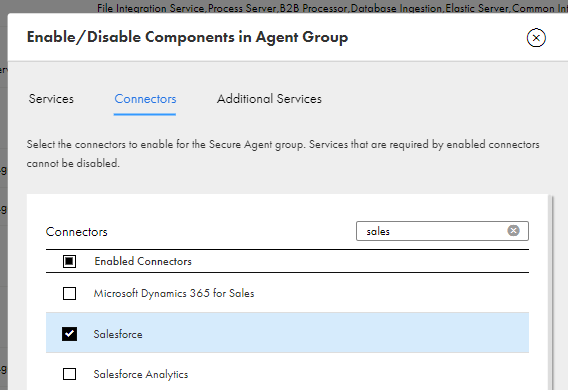Close the Enable/Disable Components dialog
Image resolution: width=568 pixels, height=390 pixels.
[x=536, y=38]
